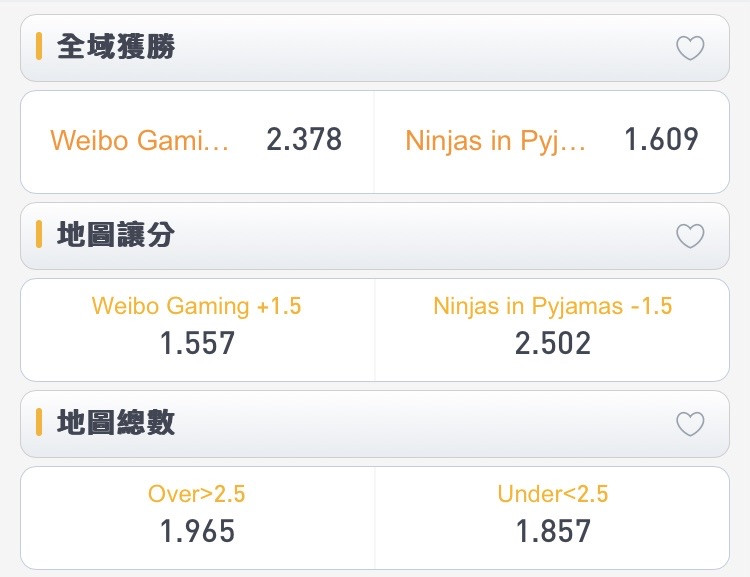Select Ninjas in Pyjamas match winner bet
The image size is (750, 577).
(x=552, y=142)
